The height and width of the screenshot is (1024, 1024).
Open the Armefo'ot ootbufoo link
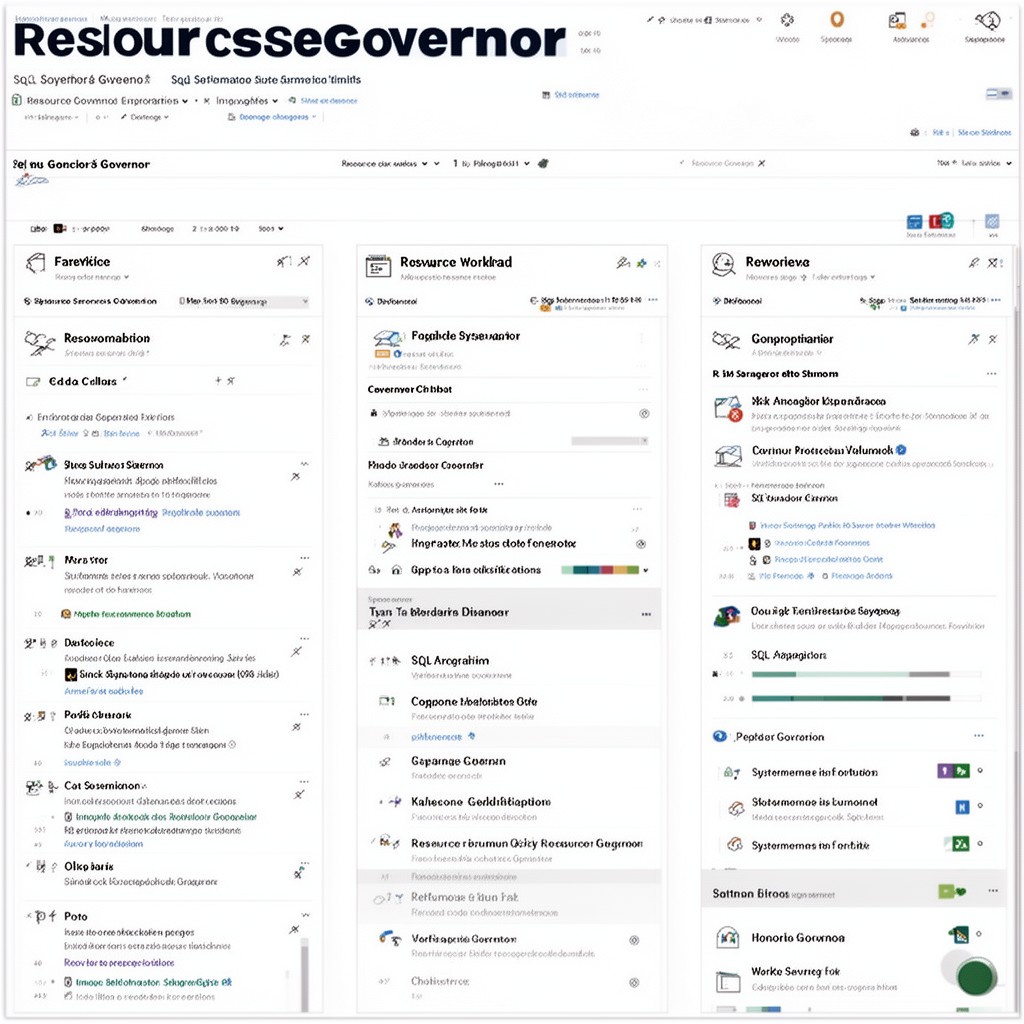[x=104, y=691]
